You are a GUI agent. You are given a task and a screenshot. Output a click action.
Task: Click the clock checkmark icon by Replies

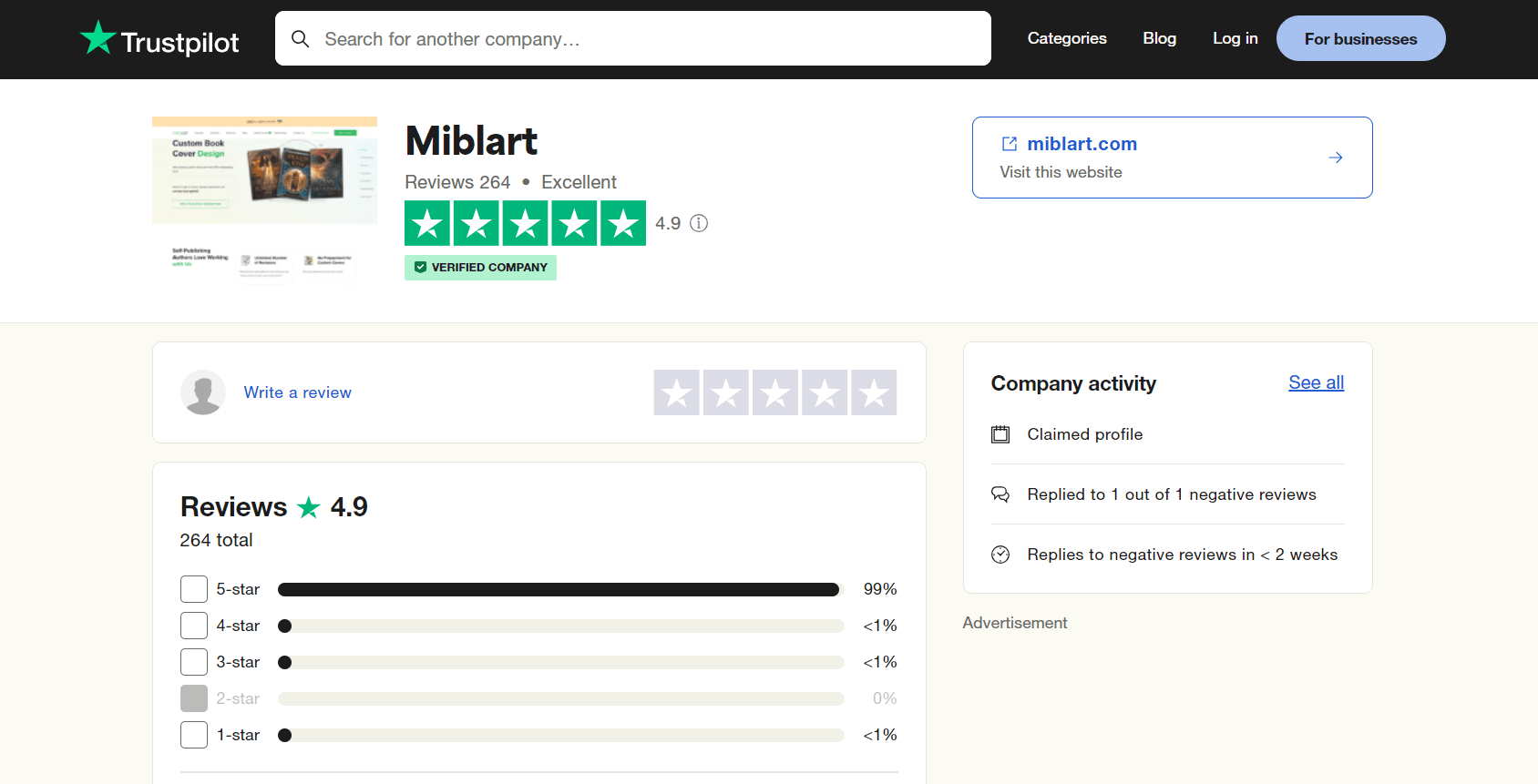[x=1000, y=555]
